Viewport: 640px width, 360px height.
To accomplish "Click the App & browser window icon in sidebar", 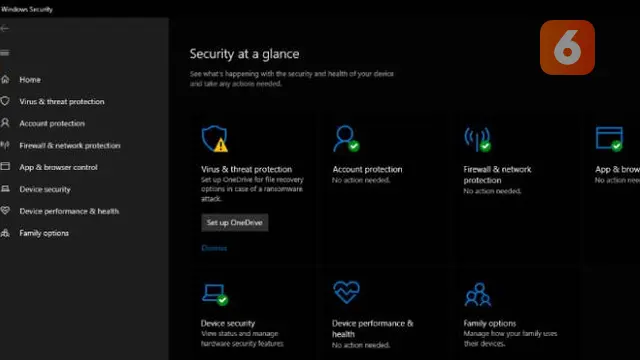I will coord(5,167).
